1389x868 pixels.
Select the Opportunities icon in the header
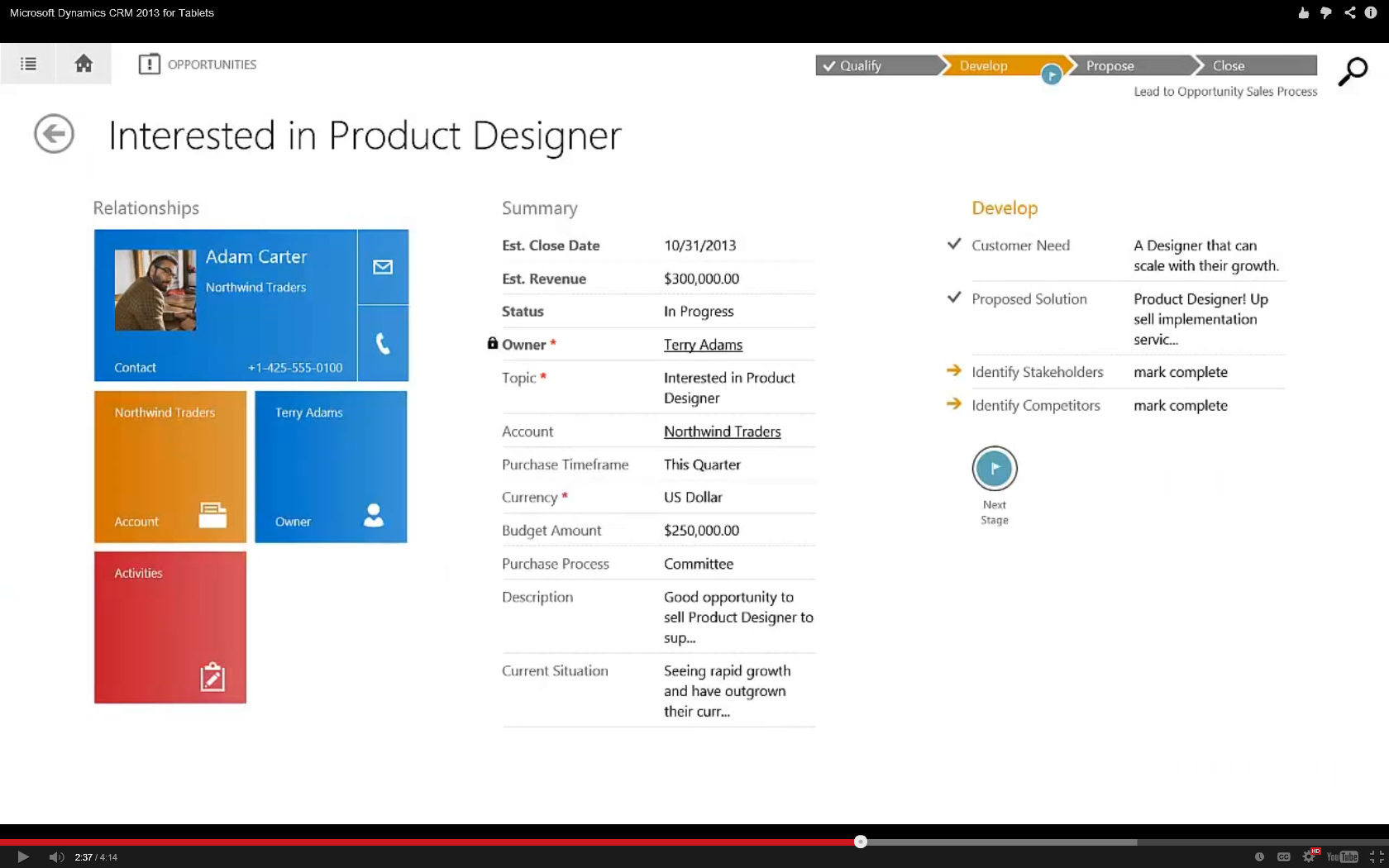point(150,64)
